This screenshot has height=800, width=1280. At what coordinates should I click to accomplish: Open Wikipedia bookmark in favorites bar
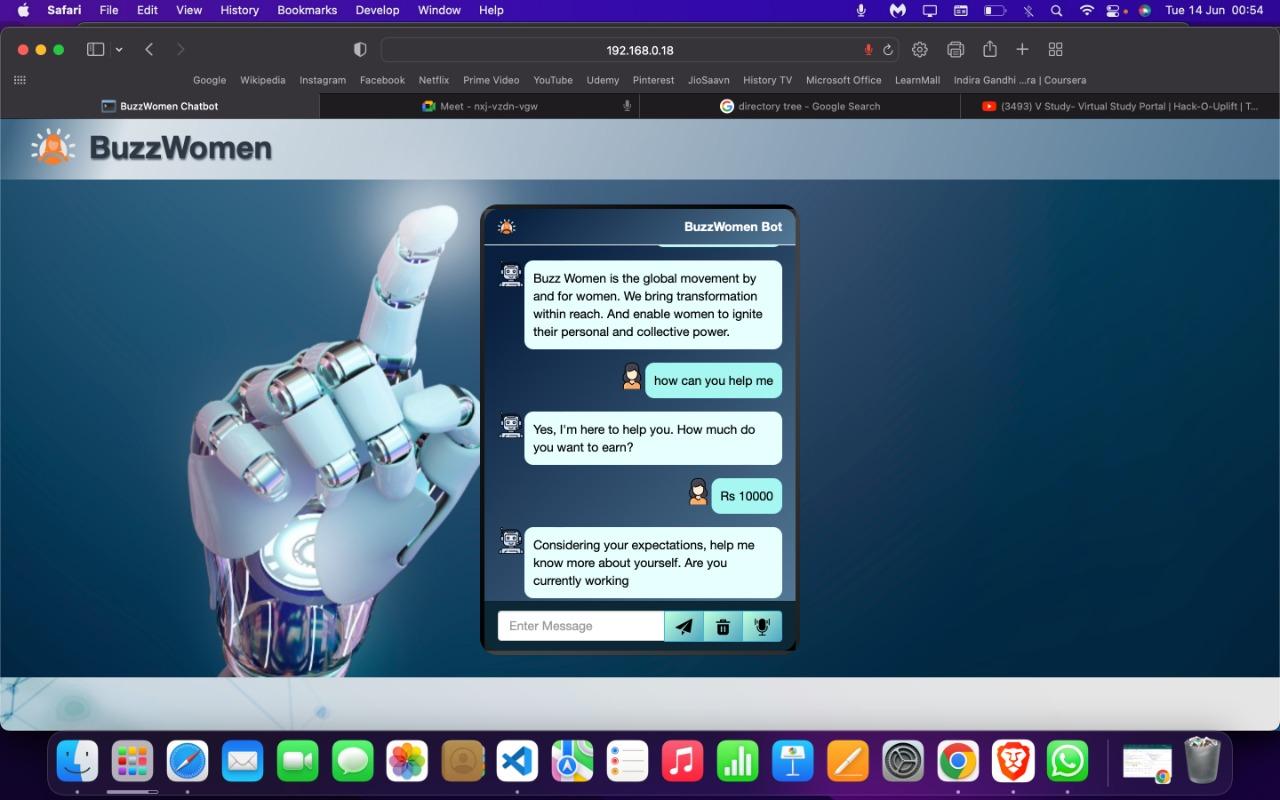point(262,80)
